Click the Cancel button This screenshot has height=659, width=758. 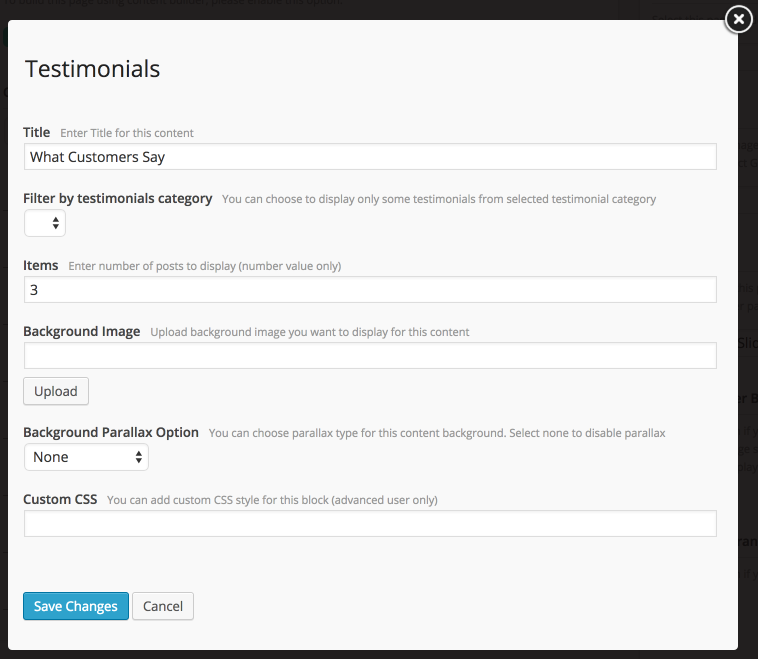(163, 606)
